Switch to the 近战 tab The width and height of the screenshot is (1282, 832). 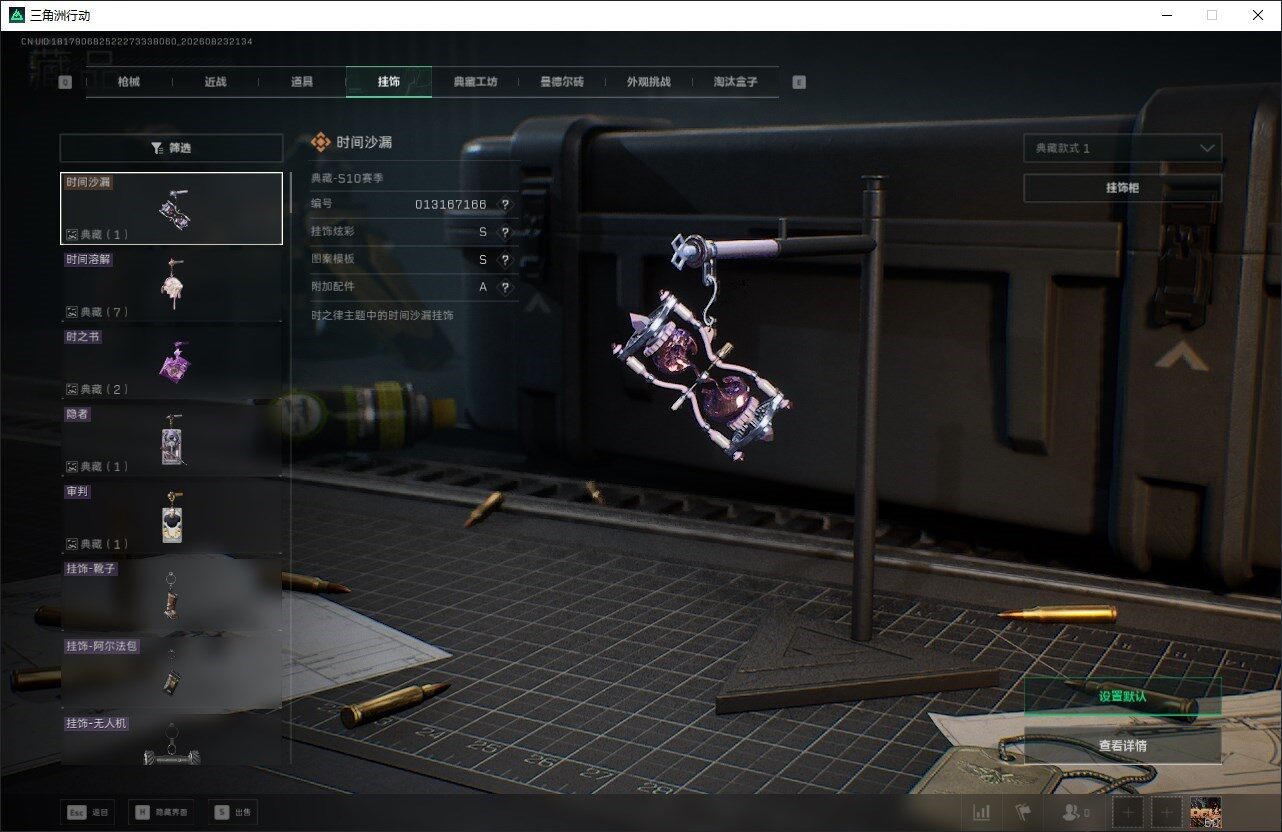coord(215,82)
